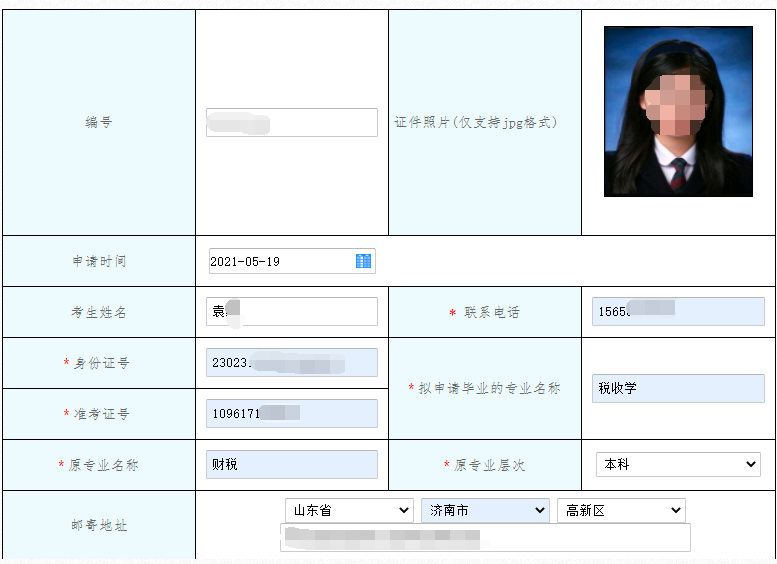Click the 联系电话 input field
This screenshot has height=564, width=777.
pos(678,311)
